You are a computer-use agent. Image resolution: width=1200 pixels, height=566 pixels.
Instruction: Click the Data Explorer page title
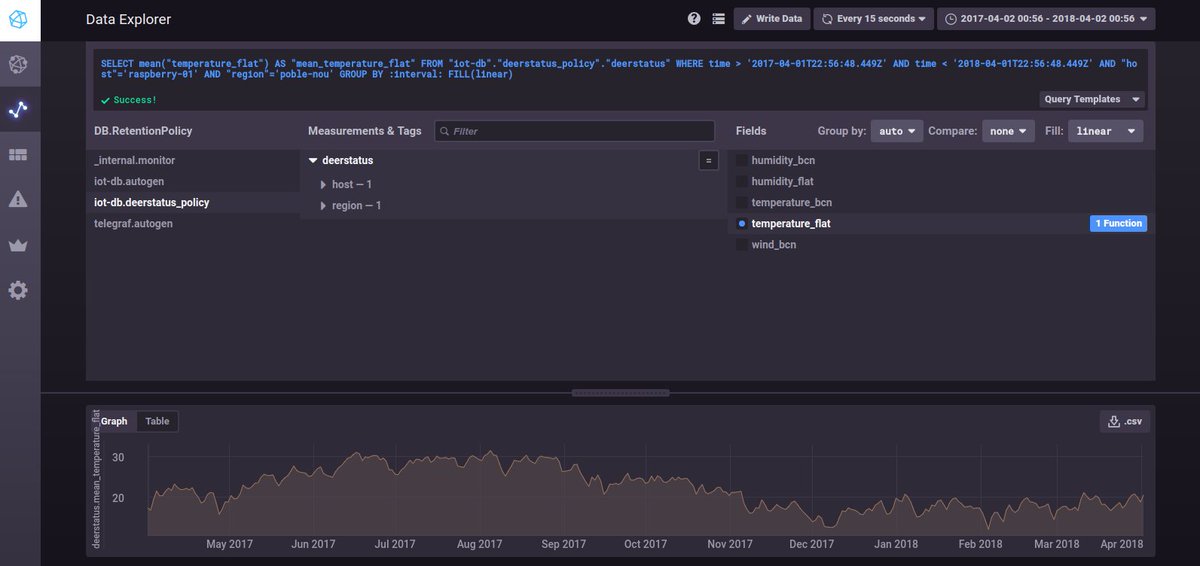coord(128,19)
